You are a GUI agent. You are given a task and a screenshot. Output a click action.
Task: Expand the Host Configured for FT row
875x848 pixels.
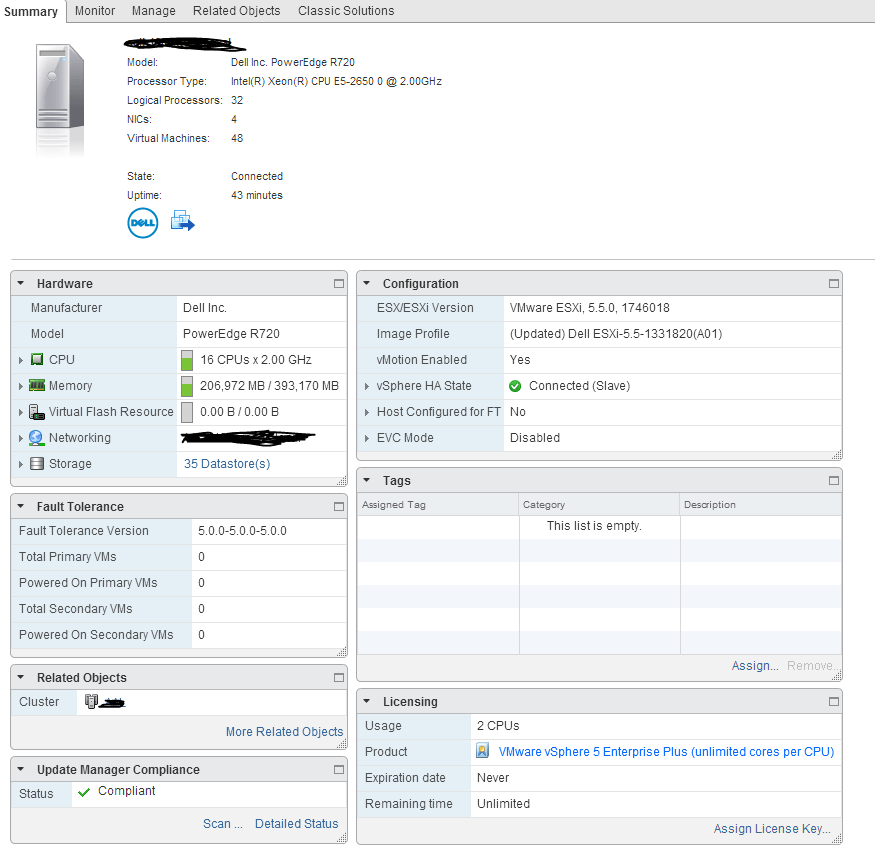(x=367, y=412)
